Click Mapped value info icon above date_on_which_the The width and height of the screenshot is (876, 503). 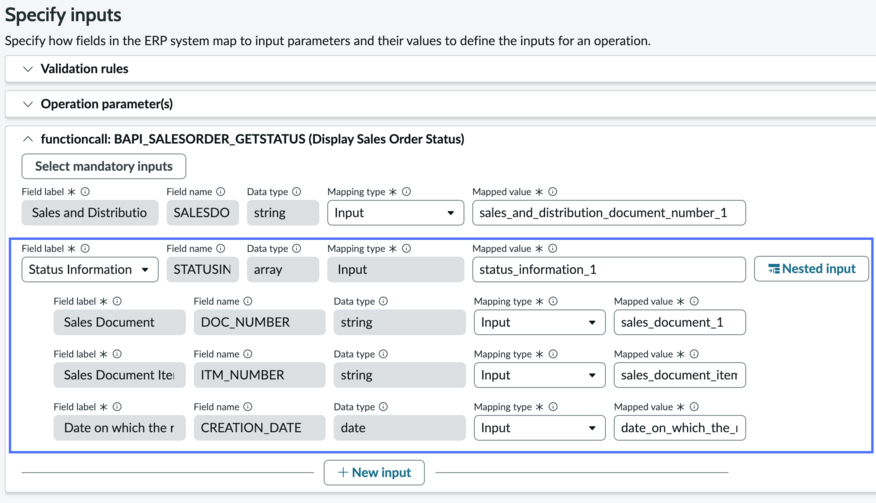(694, 407)
